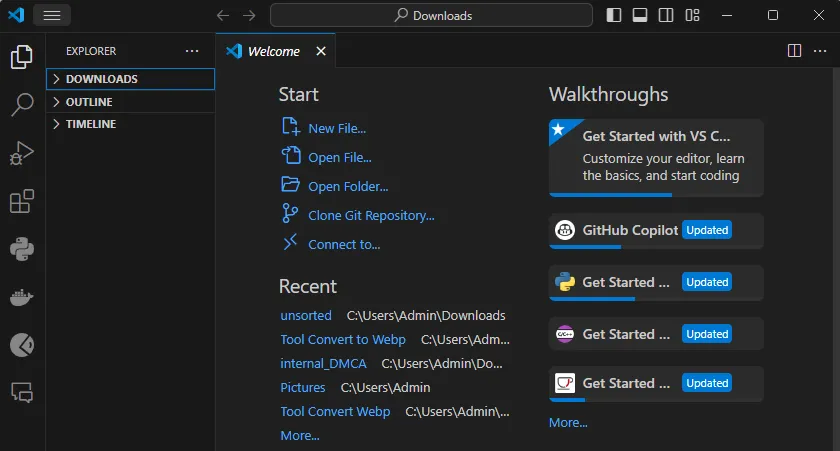
Task: Open Run and Debug view
Action: (22, 153)
